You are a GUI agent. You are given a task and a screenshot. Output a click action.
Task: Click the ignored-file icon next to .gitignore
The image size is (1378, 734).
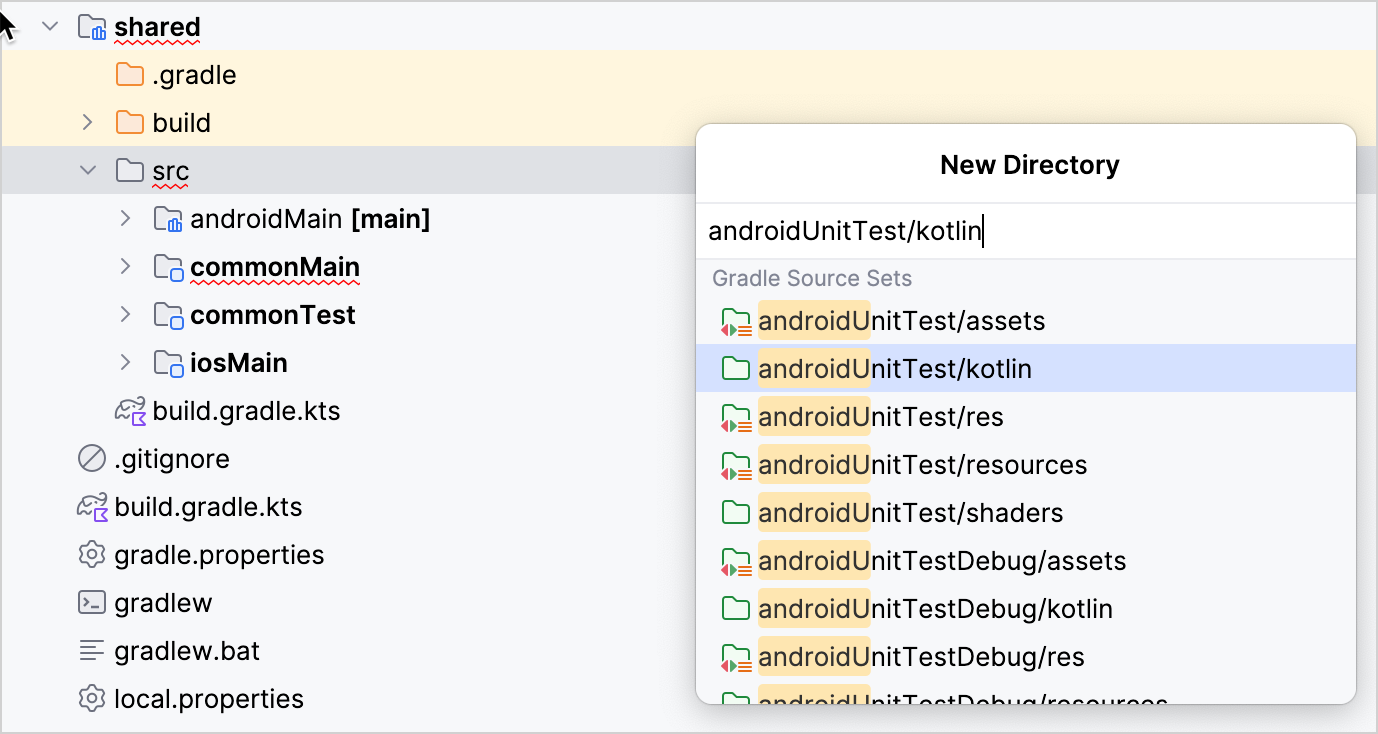point(90,458)
